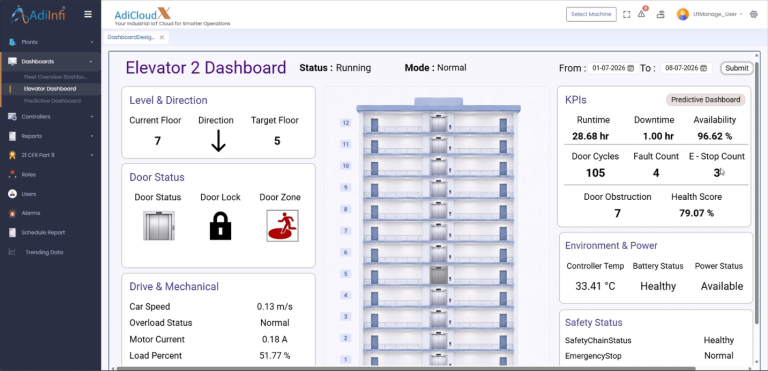Open Predictive Dashboard sidebar item
The width and height of the screenshot is (768, 371).
point(52,101)
